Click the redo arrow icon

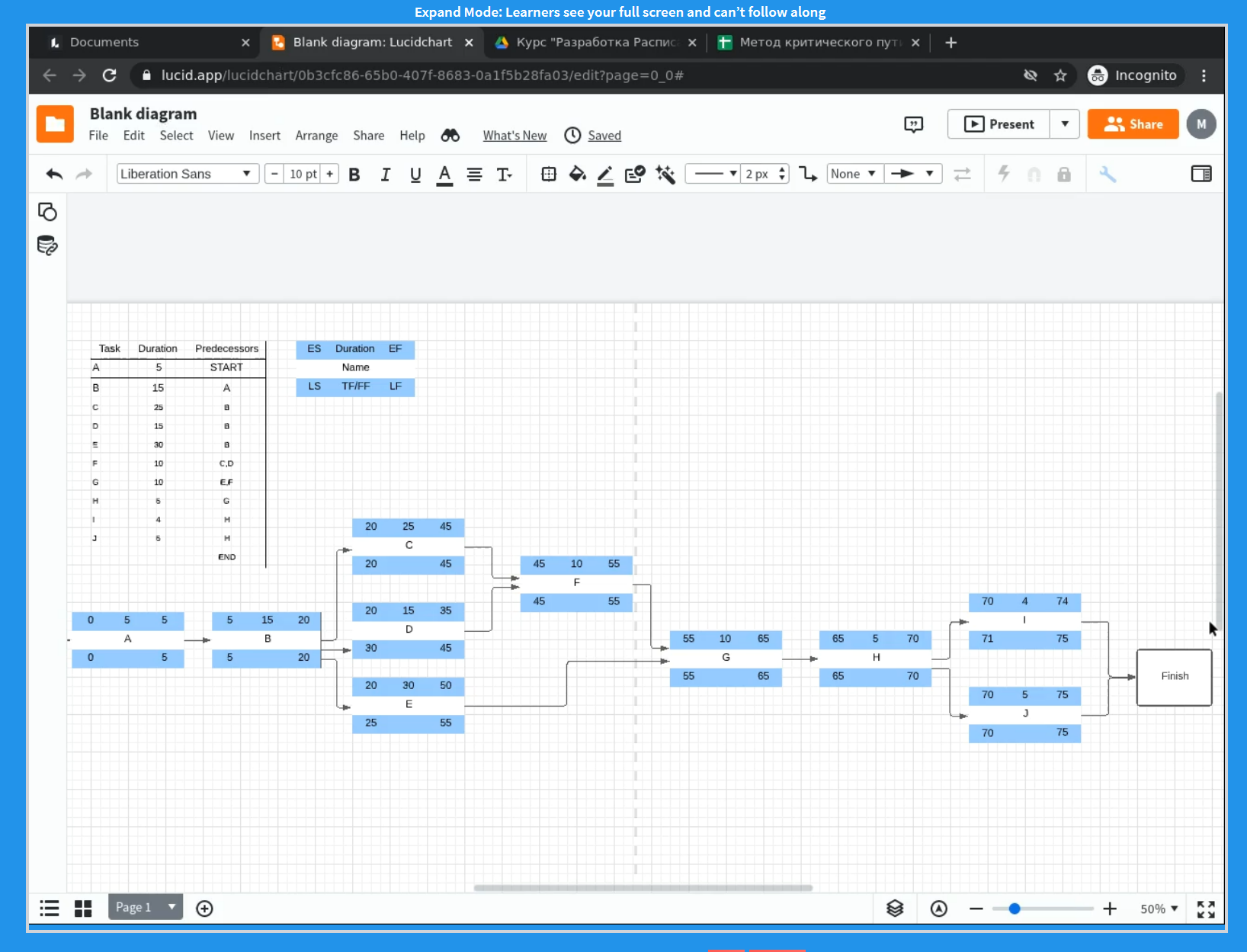[x=84, y=174]
